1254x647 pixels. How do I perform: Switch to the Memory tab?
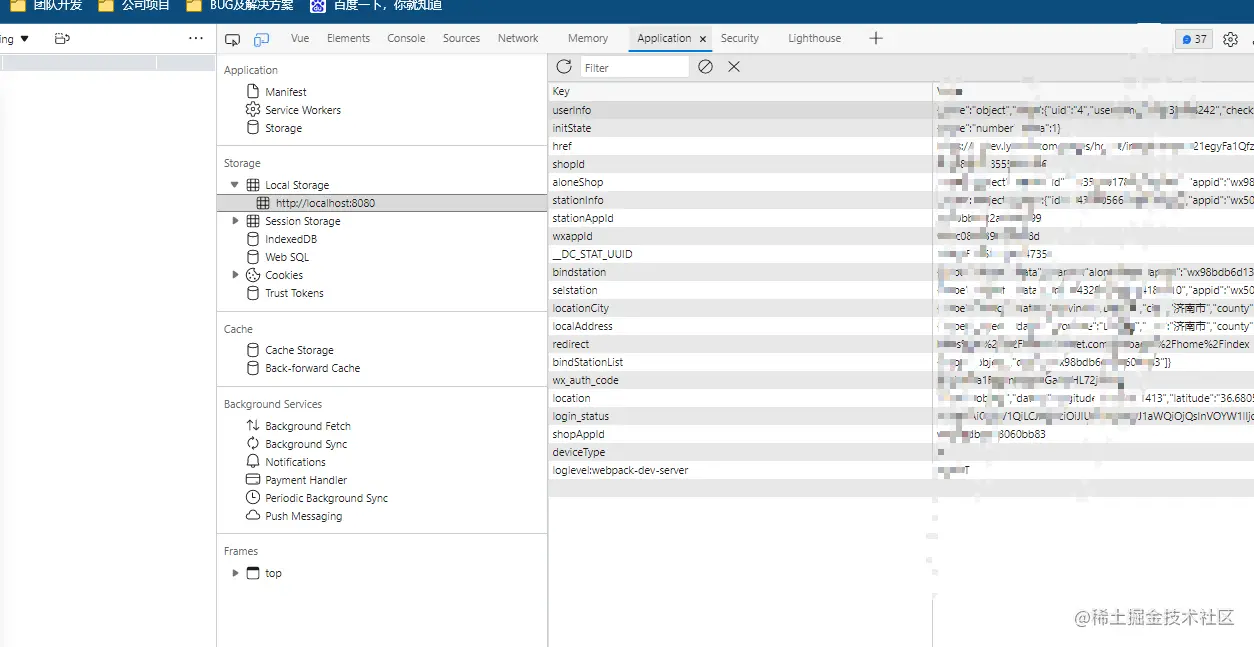588,38
